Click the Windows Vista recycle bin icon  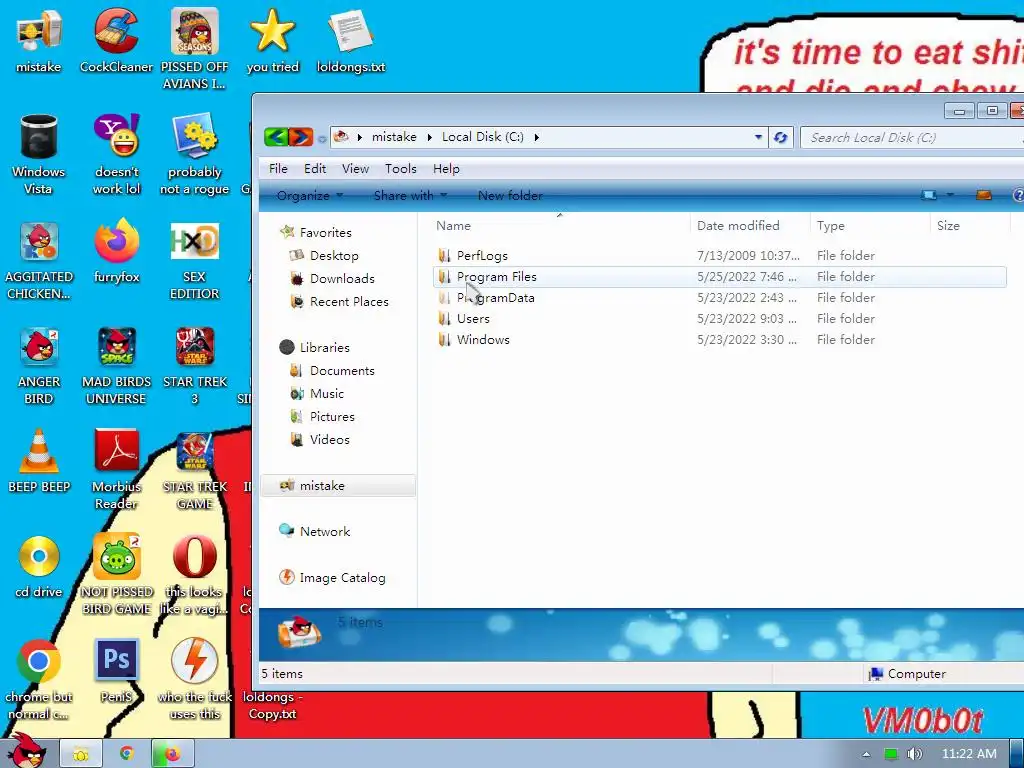(x=39, y=155)
